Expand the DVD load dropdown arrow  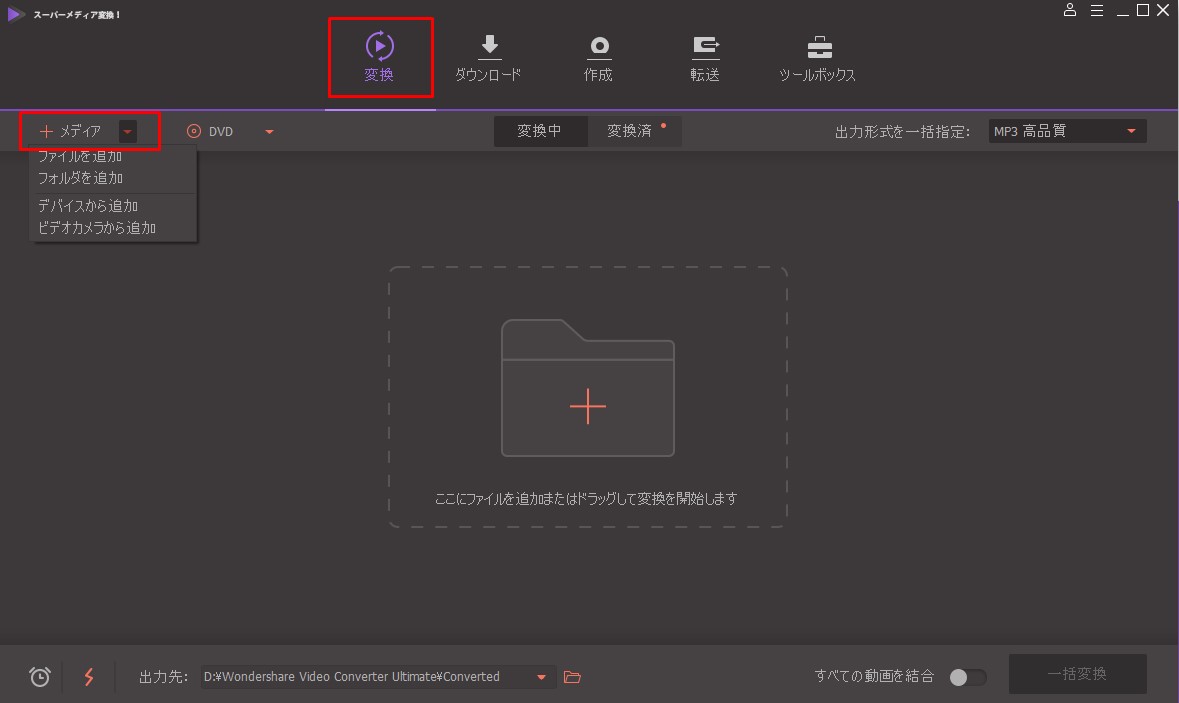pos(269,131)
